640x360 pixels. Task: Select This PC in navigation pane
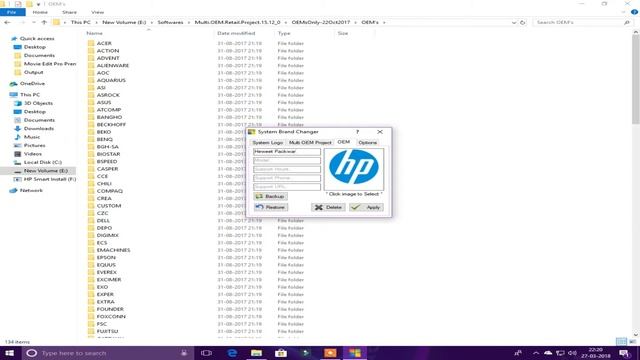tap(30, 95)
